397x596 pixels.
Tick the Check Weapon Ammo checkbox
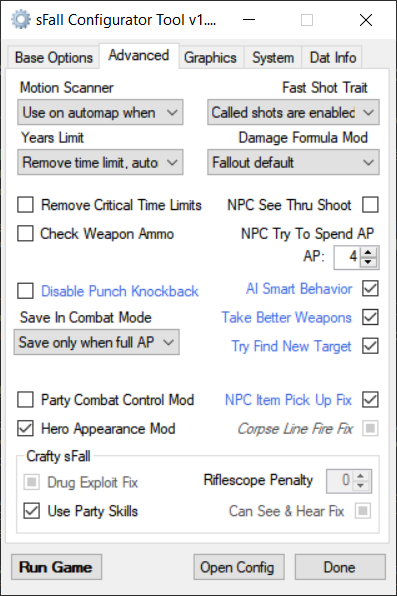click(25, 233)
